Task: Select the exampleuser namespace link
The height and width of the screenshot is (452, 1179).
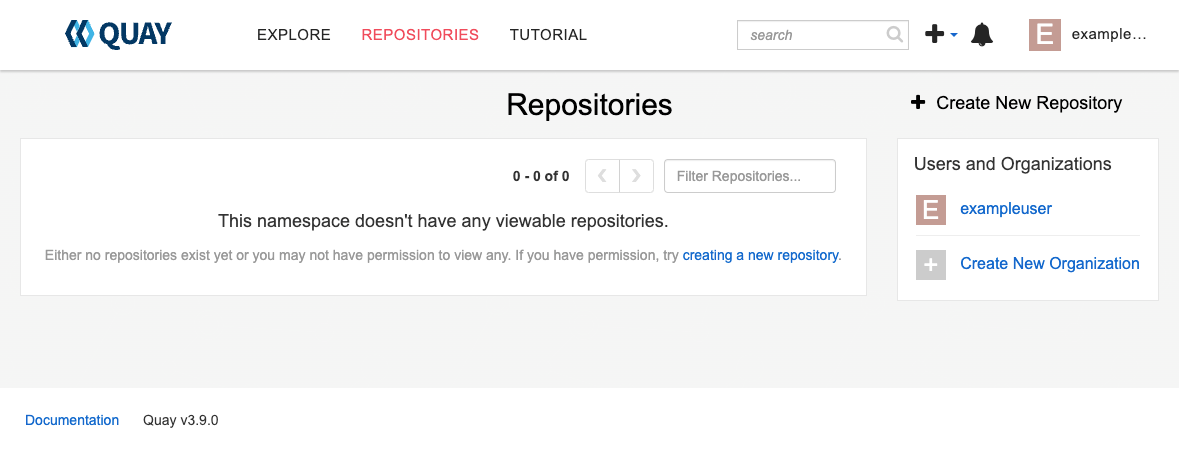Action: pos(1006,209)
